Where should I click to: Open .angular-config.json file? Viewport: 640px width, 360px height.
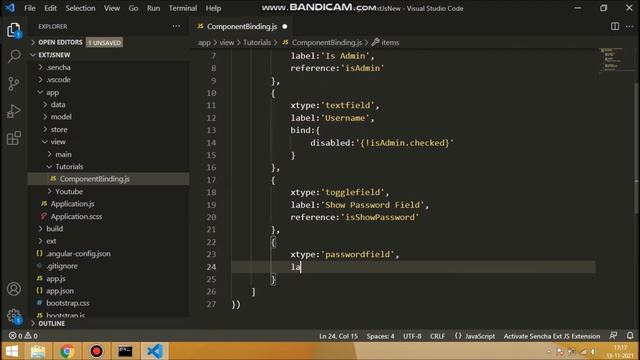pyautogui.click(x=78, y=253)
